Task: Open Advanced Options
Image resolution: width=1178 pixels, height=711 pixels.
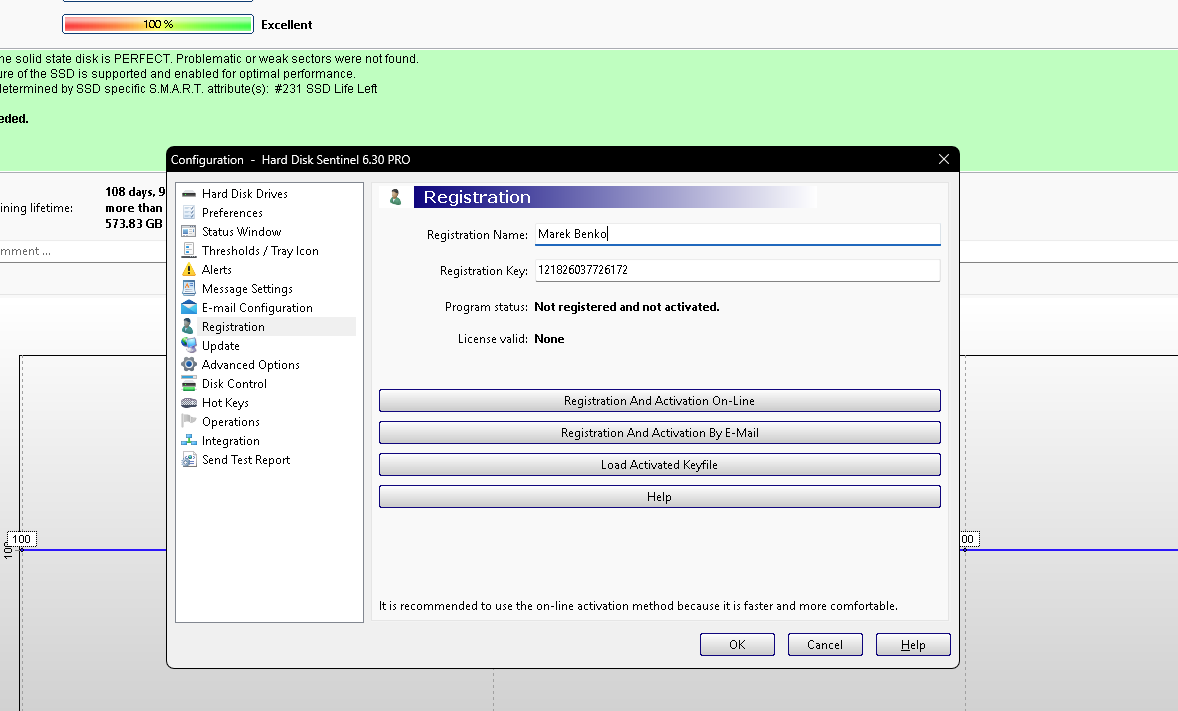Action: [249, 364]
